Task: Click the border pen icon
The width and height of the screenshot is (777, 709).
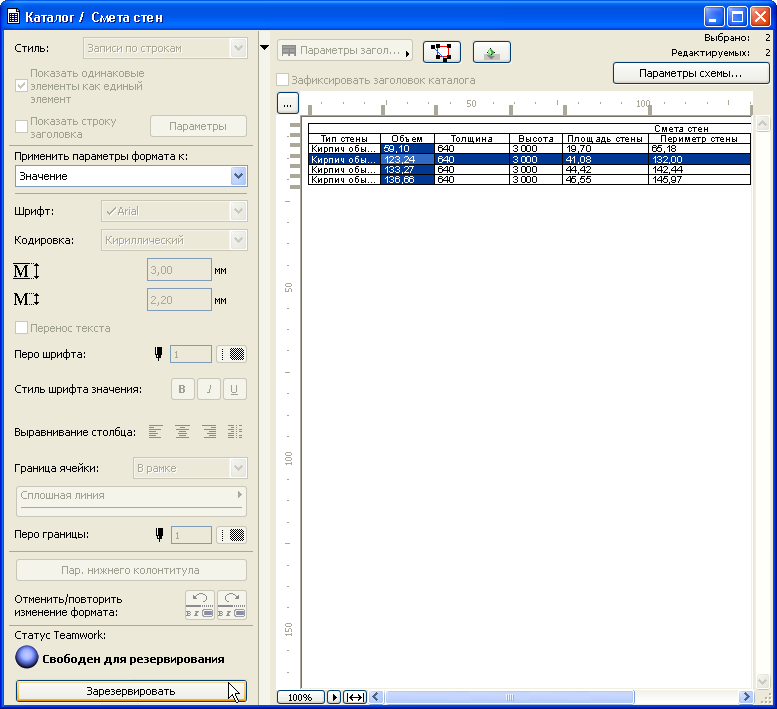Action: (159, 535)
